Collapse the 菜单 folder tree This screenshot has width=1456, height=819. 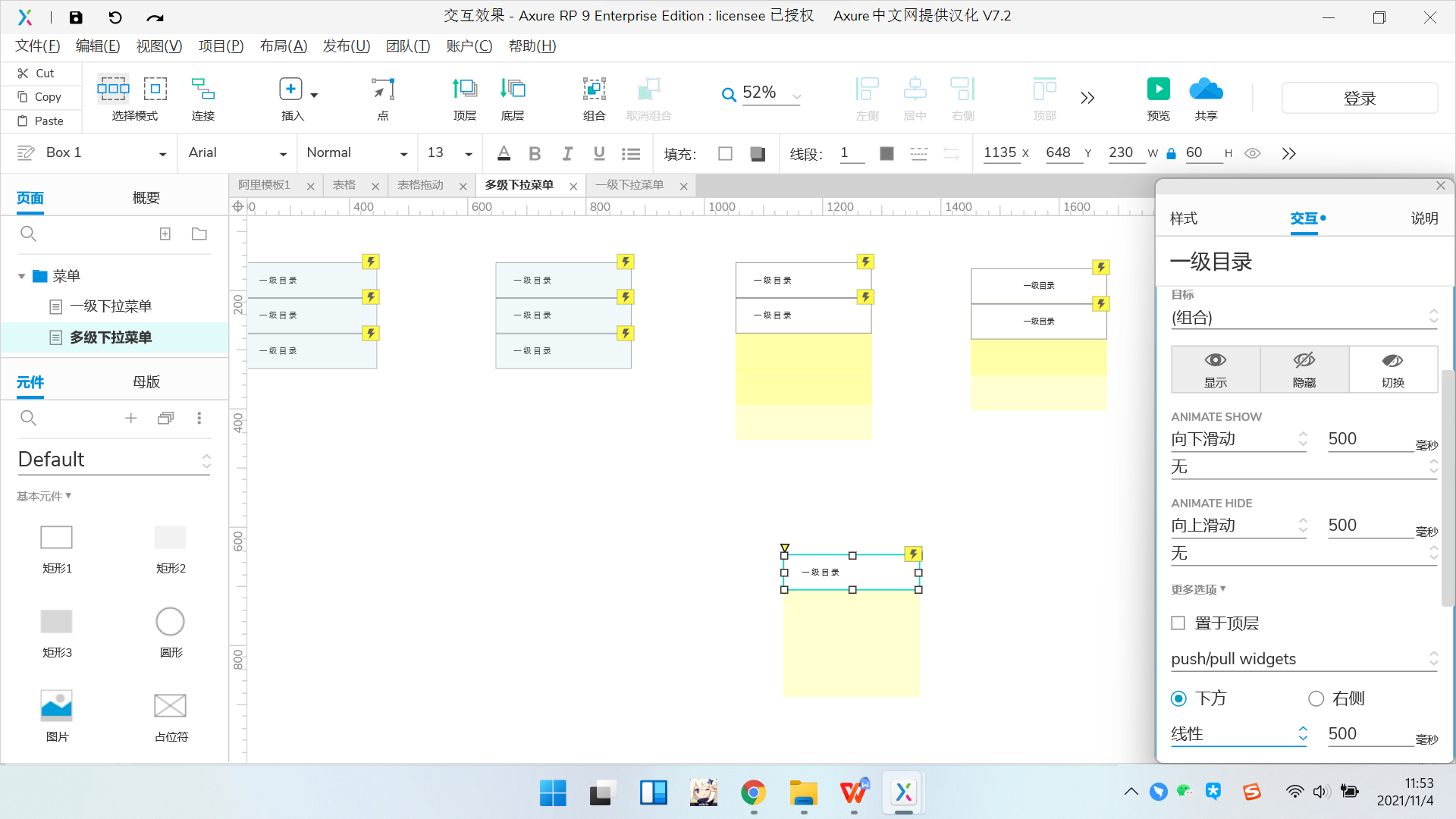point(22,276)
